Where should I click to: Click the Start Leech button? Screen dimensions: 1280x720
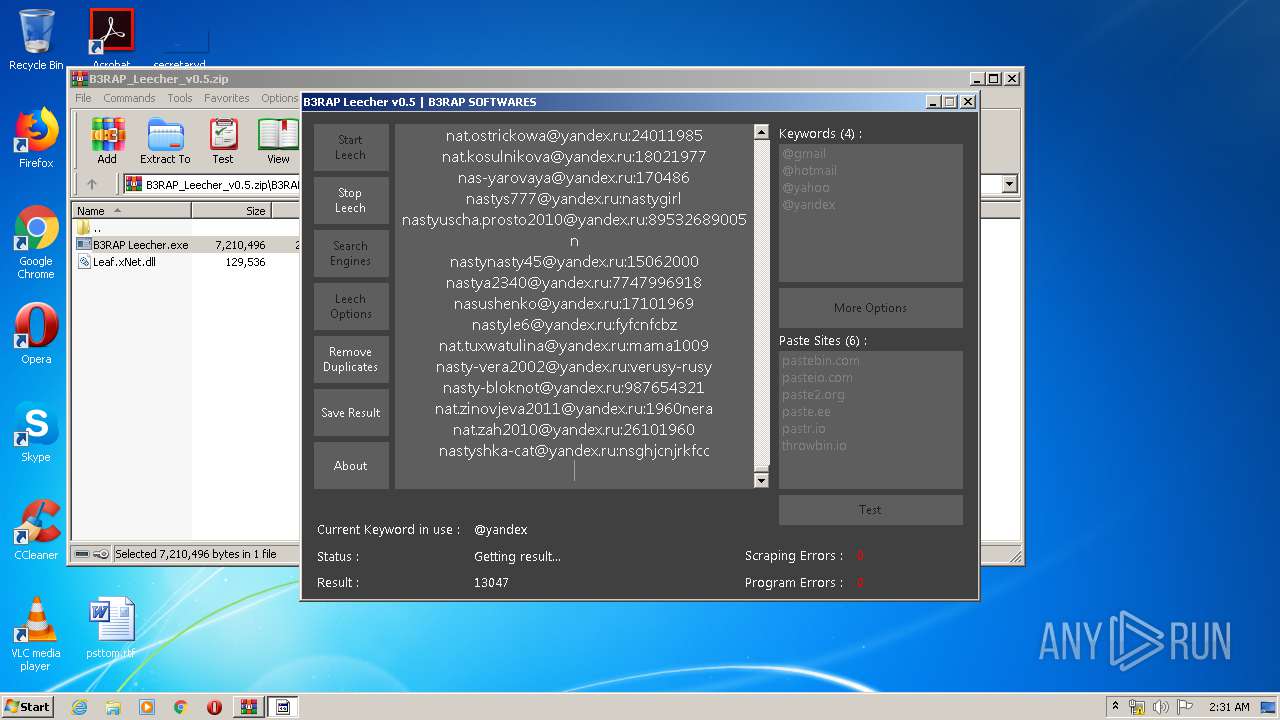(x=350, y=147)
